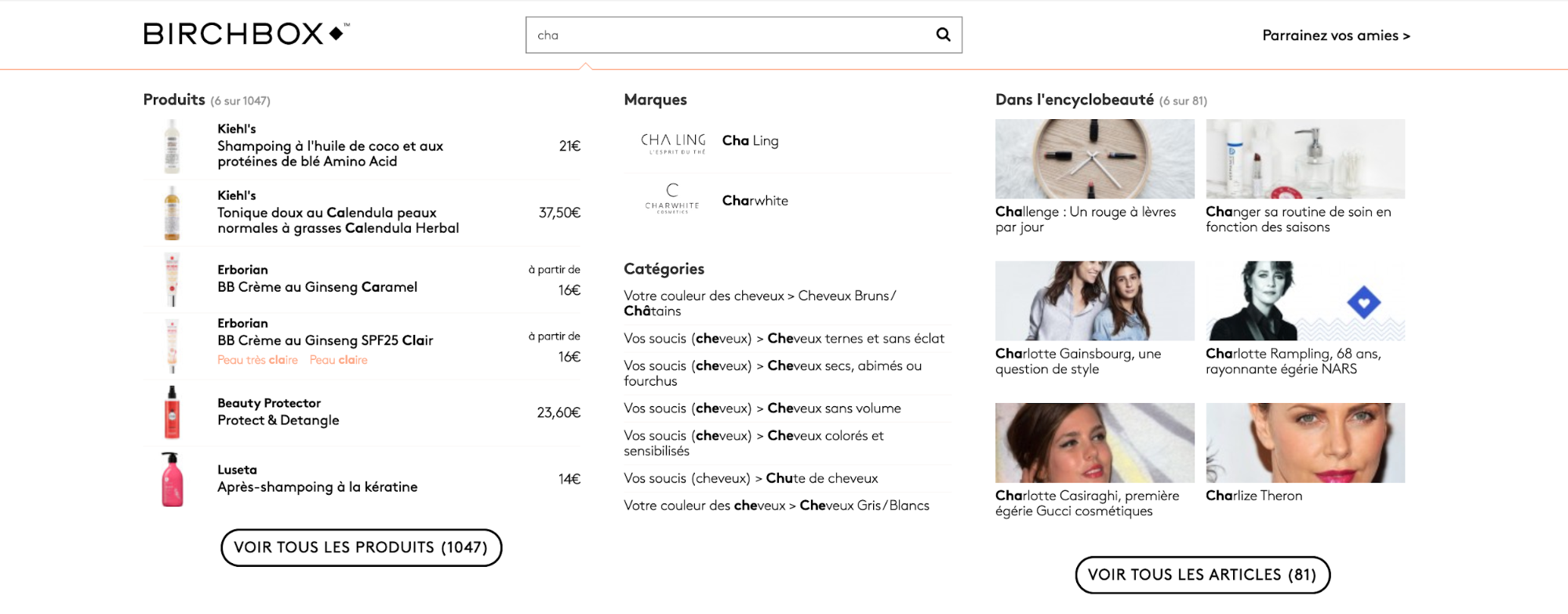Click the 37,50€ price of Calendula toner
Viewport: 1568px width, 614px height.
pyautogui.click(x=559, y=213)
